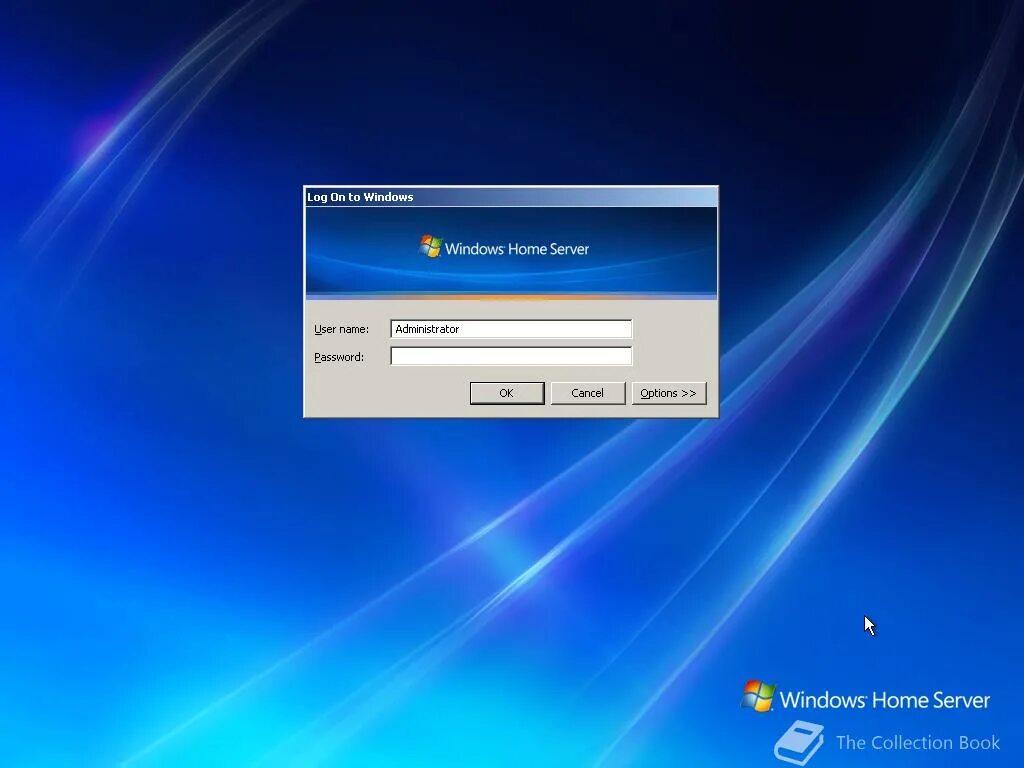Focus the User name field containing Administrator
Image resolution: width=1024 pixels, height=768 pixels.
point(511,329)
